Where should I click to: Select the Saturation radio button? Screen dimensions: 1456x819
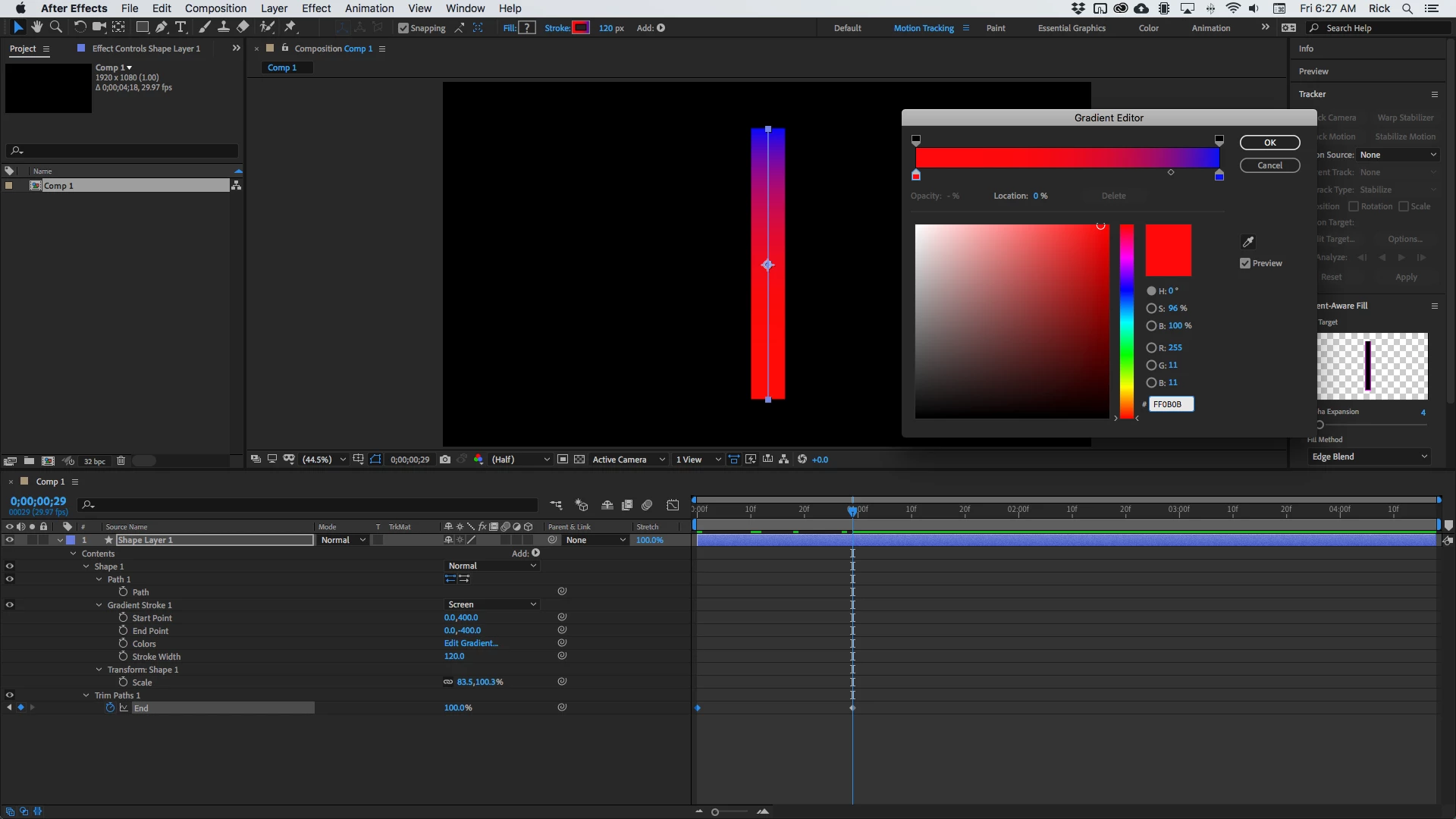point(1151,309)
